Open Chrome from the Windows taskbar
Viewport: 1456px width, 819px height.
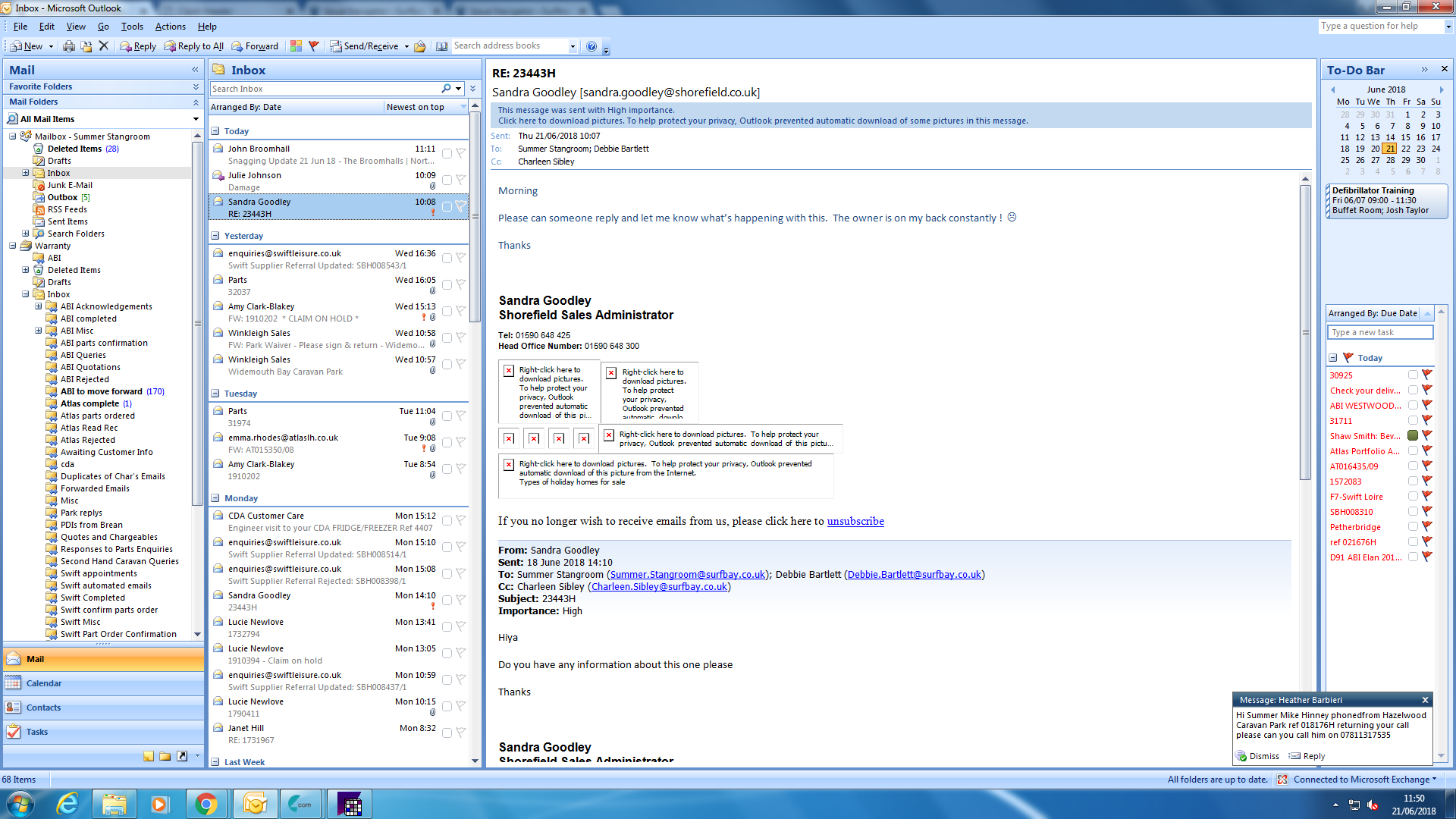(206, 804)
